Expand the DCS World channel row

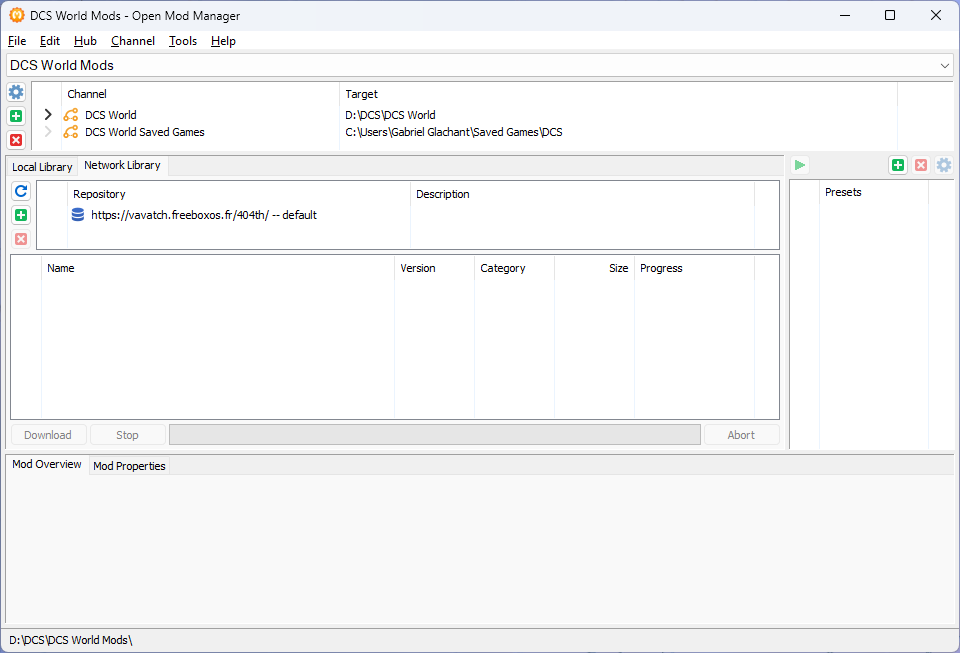pos(48,115)
